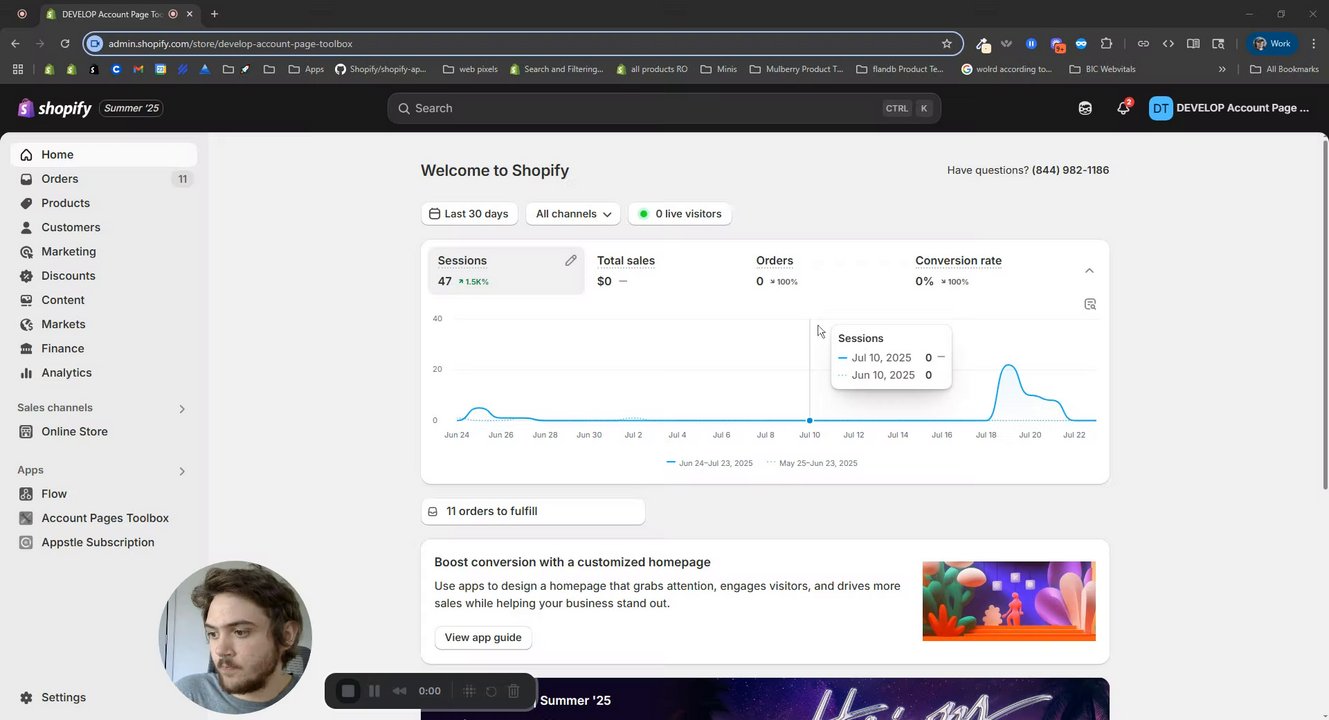Click the Jul 10 data point on chart
Image resolution: width=1329 pixels, height=720 pixels.
[x=809, y=420]
